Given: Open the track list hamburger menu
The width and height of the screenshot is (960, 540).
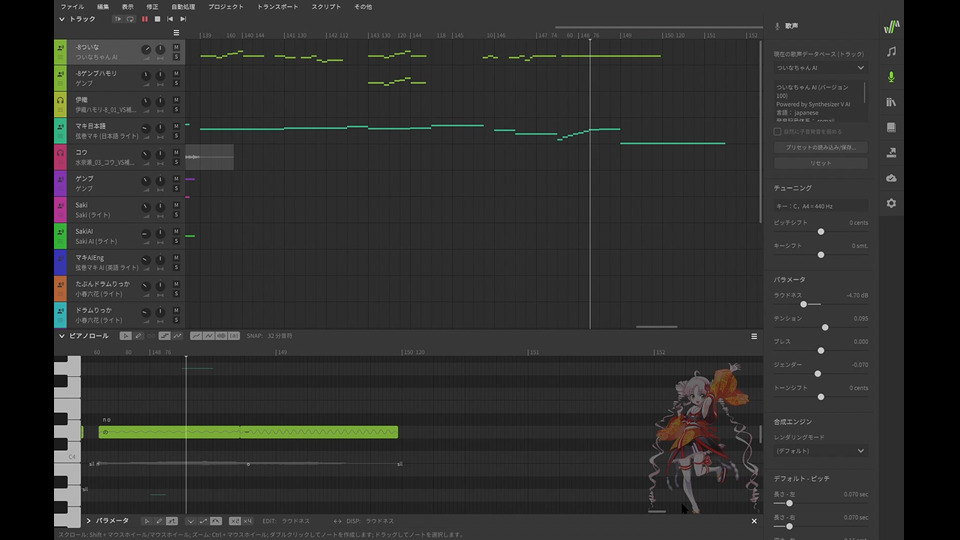Looking at the screenshot, I should (176, 33).
